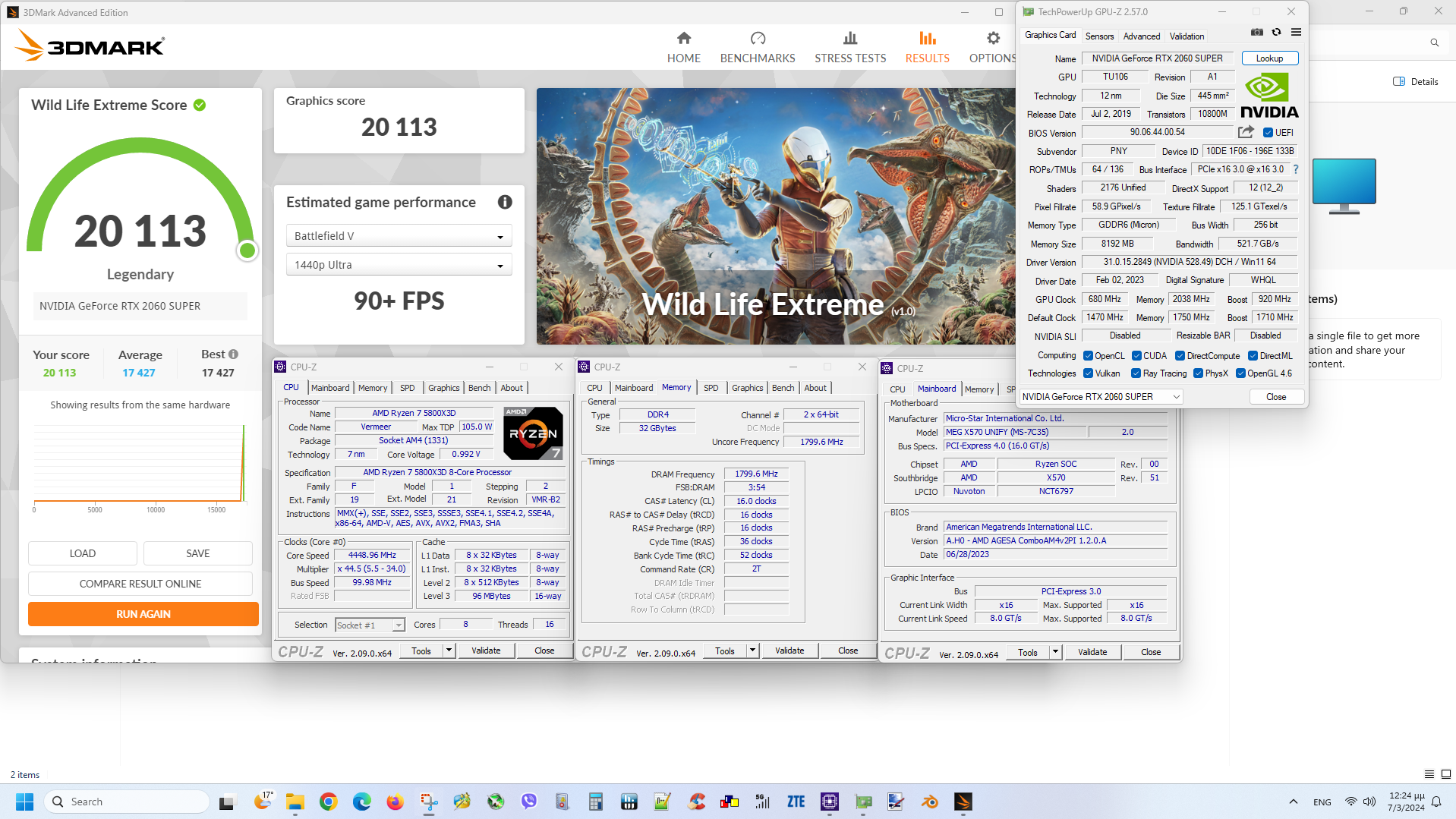Refresh GPU-Z readings using the refresh icon
Screen dimensions: 1456x819
tap(1276, 33)
